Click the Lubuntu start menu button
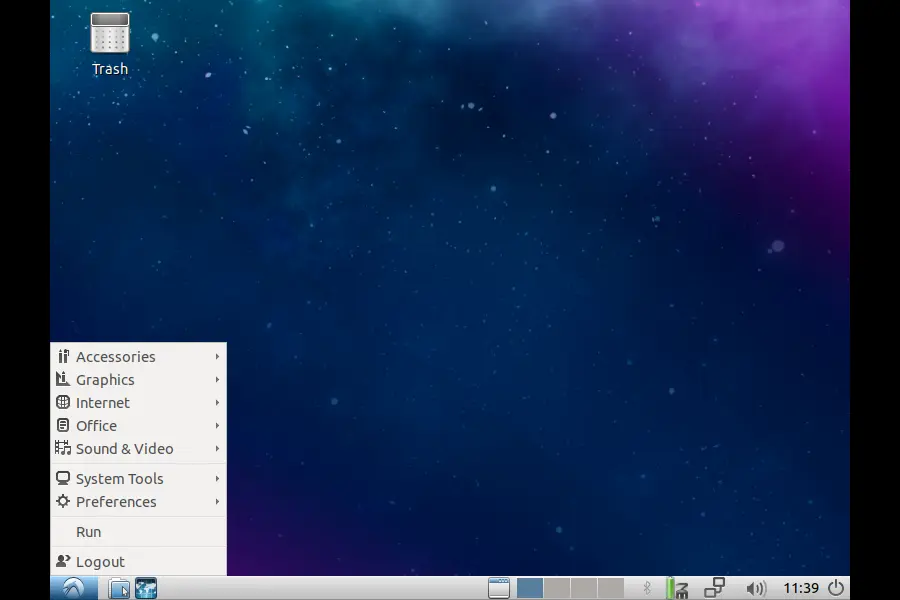 [73, 588]
